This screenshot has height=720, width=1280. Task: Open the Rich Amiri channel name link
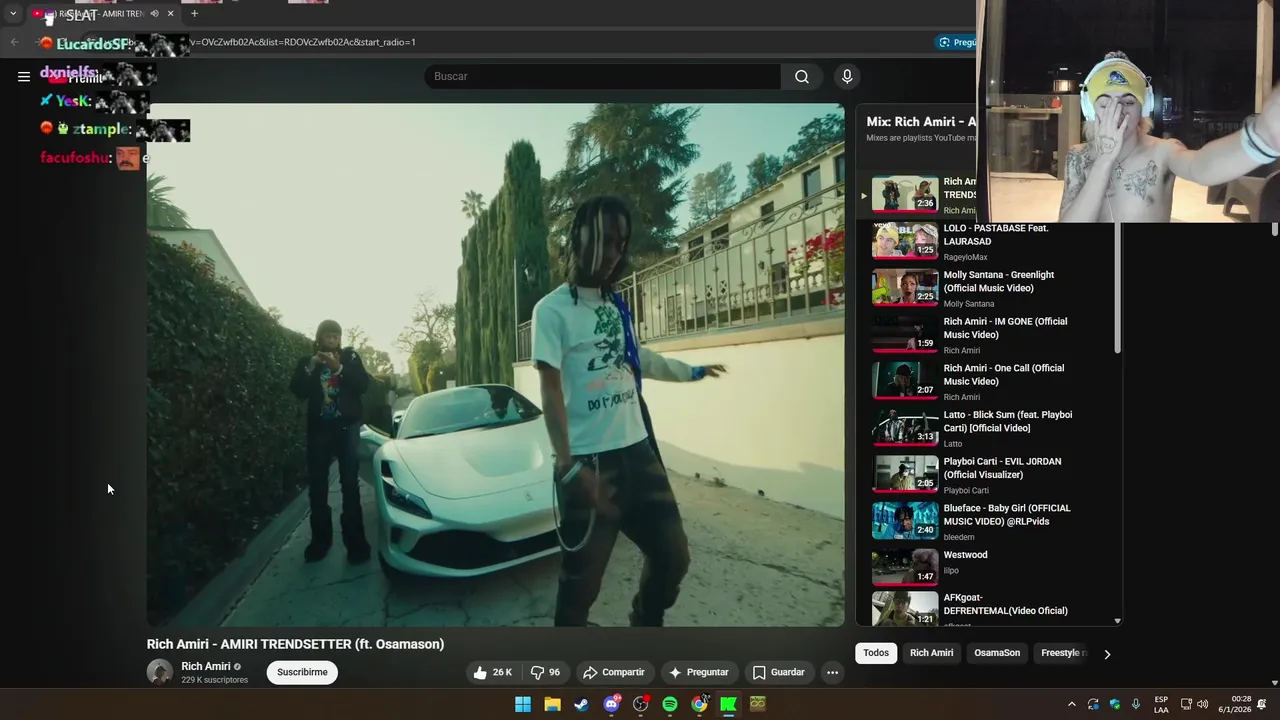[x=205, y=666]
